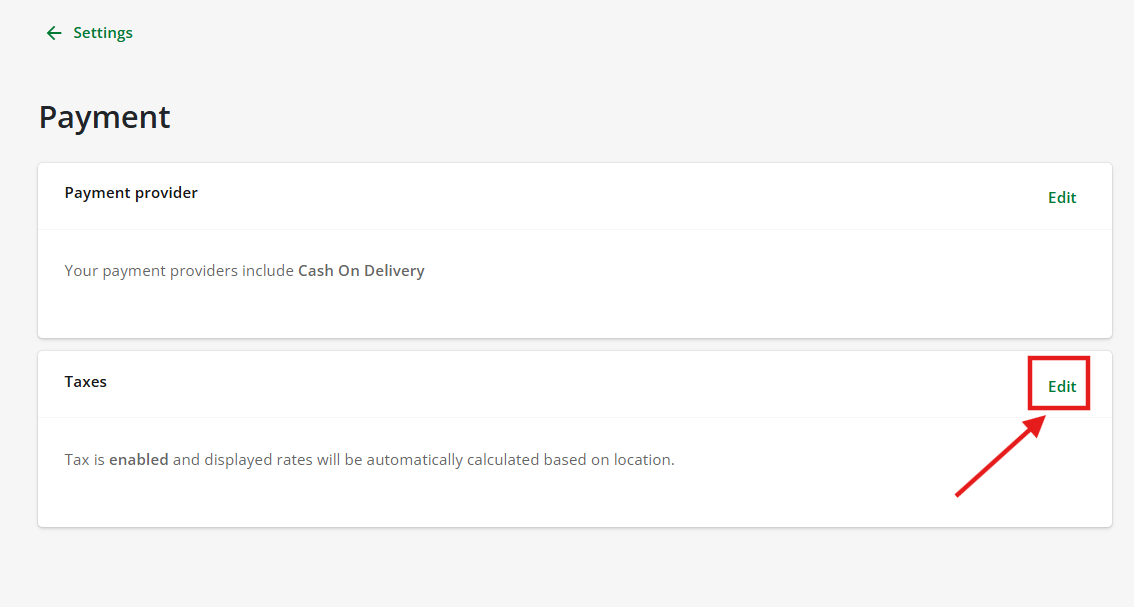Click the text automatically calculated based on location
Image resolution: width=1134 pixels, height=607 pixels.
coord(520,459)
